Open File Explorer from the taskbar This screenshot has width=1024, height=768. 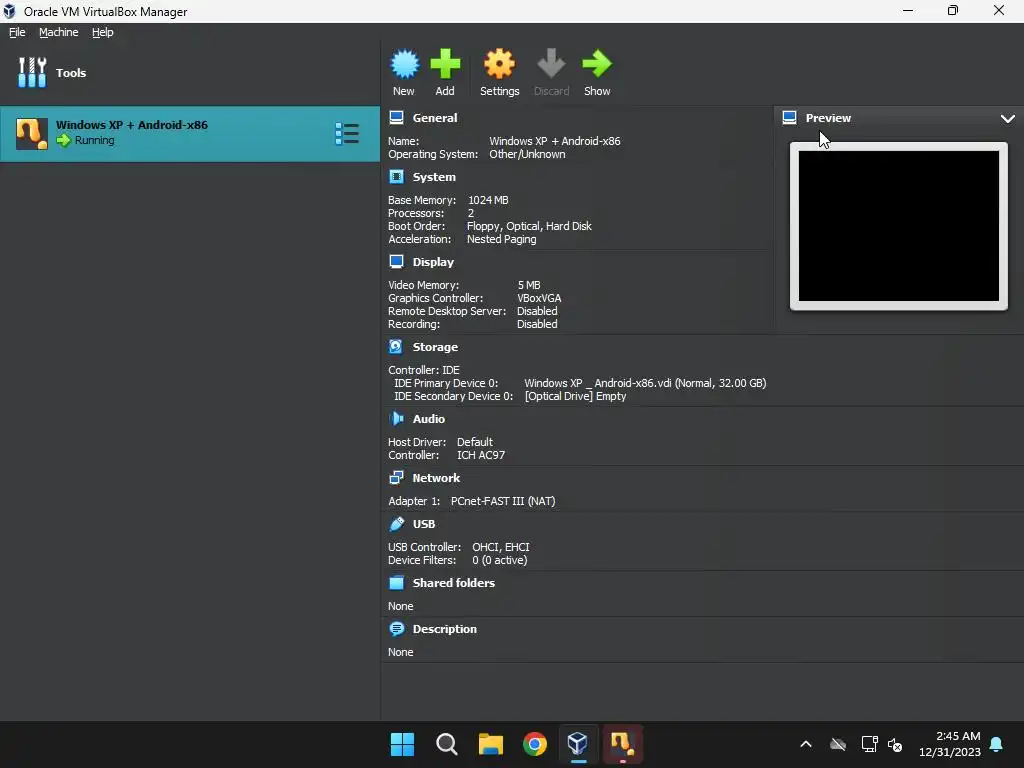point(490,744)
